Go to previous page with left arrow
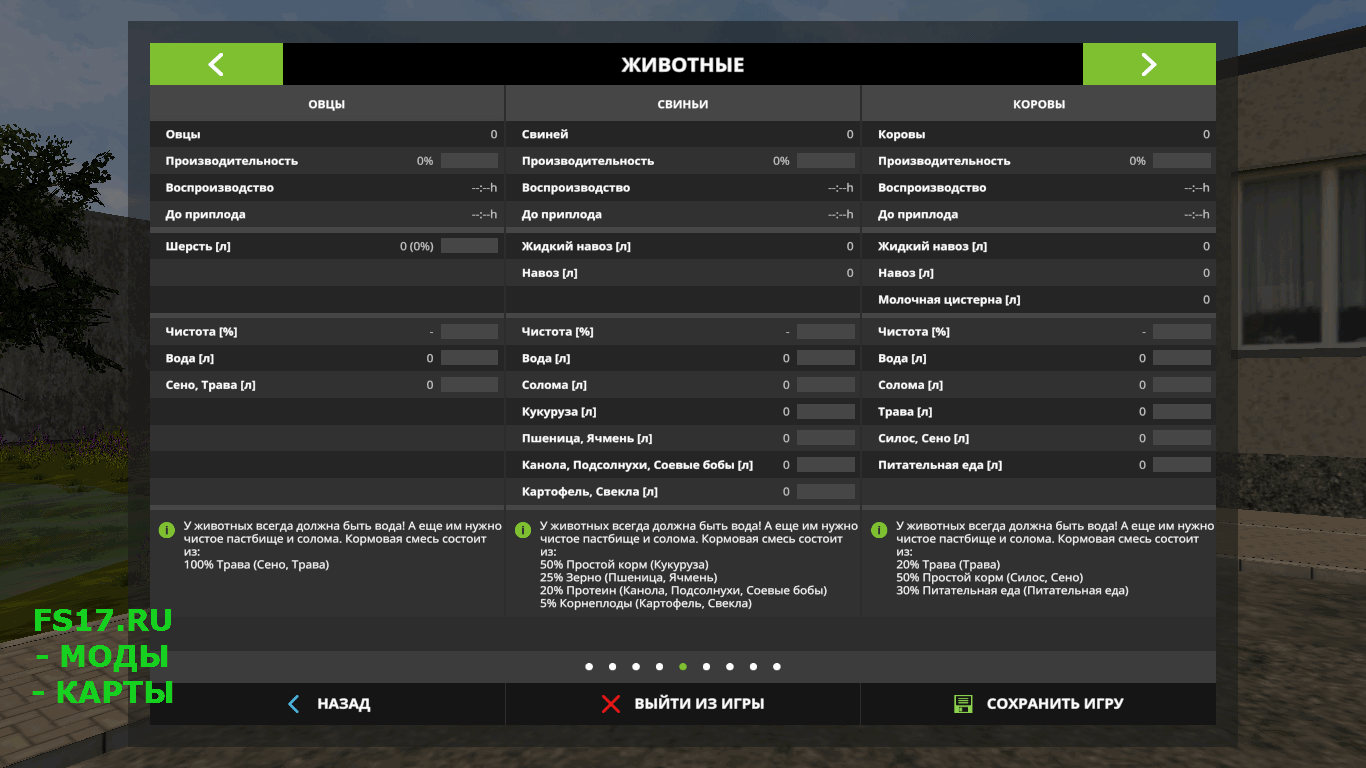This screenshot has width=1366, height=768. [x=216, y=64]
